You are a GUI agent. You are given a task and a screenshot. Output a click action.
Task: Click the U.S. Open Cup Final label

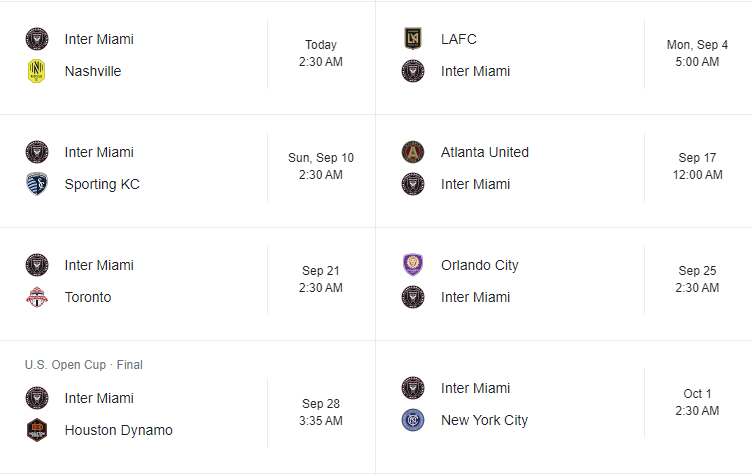[x=84, y=365]
